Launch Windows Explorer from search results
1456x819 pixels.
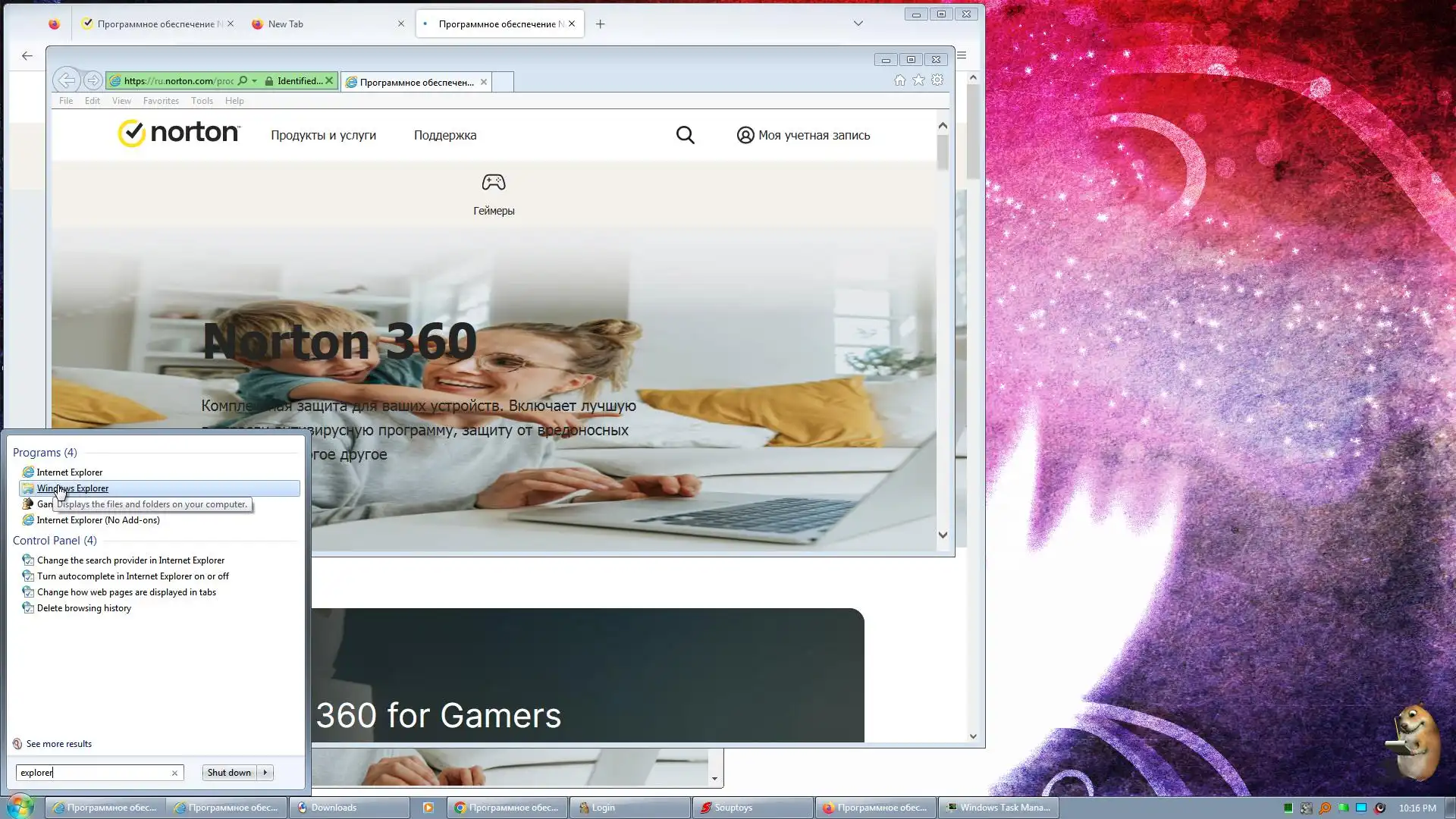click(73, 488)
